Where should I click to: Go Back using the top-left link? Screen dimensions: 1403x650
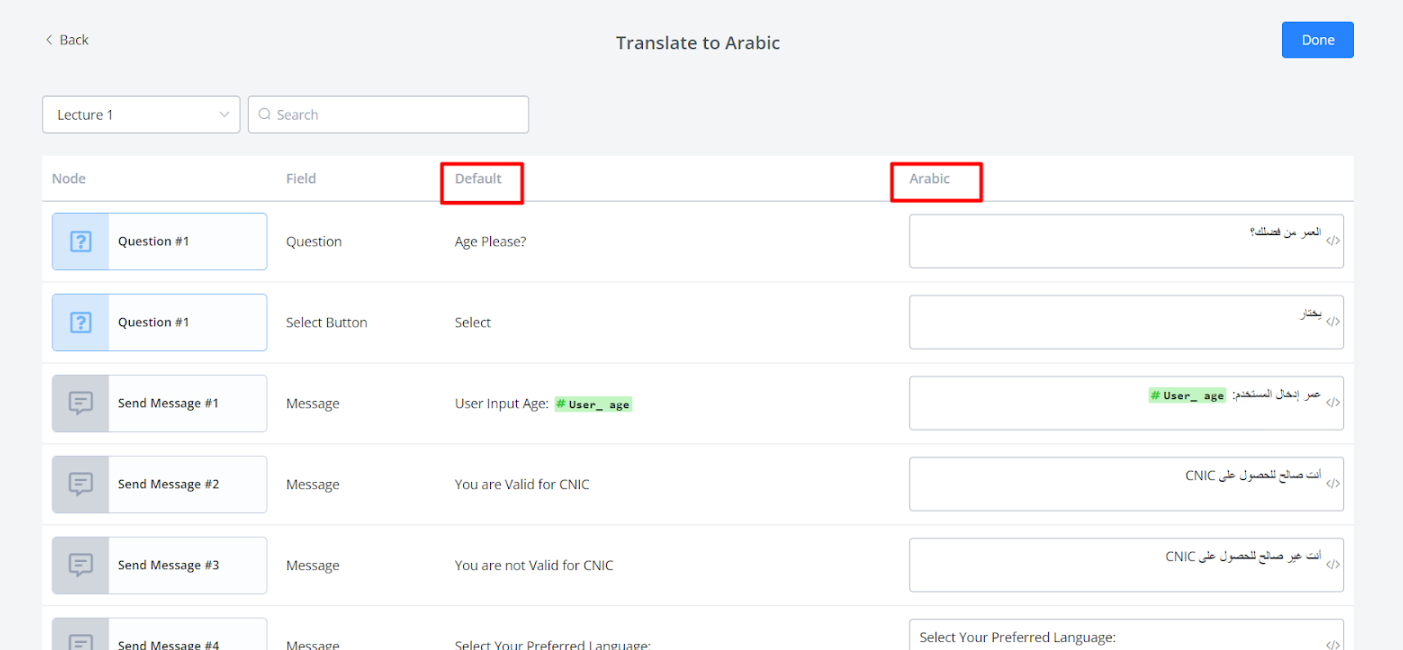click(x=67, y=40)
